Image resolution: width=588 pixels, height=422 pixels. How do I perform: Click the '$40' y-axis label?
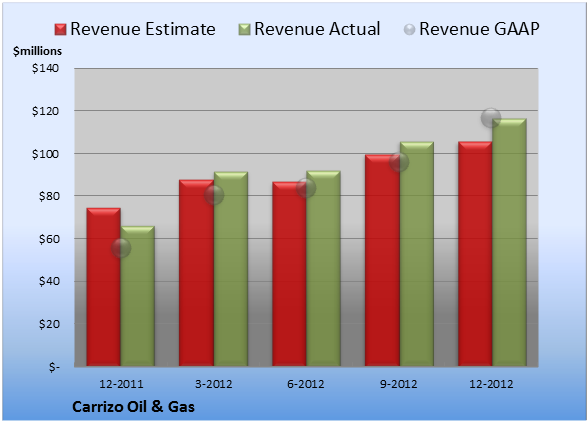(49, 281)
